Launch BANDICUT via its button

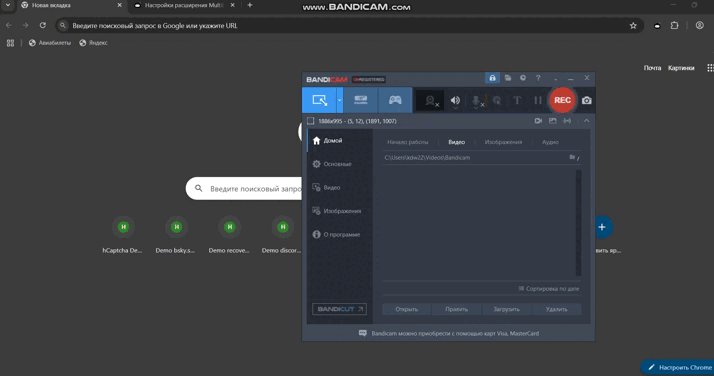pyautogui.click(x=339, y=309)
